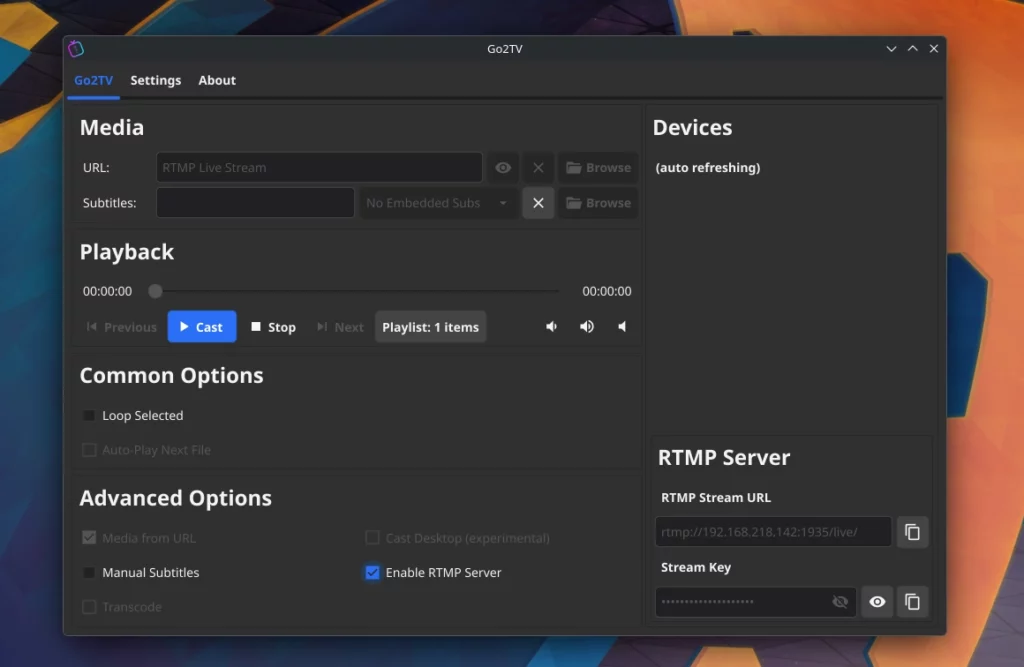Click the crossed-eye icon inside Stream Key field
This screenshot has height=667, width=1024.
pyautogui.click(x=840, y=602)
